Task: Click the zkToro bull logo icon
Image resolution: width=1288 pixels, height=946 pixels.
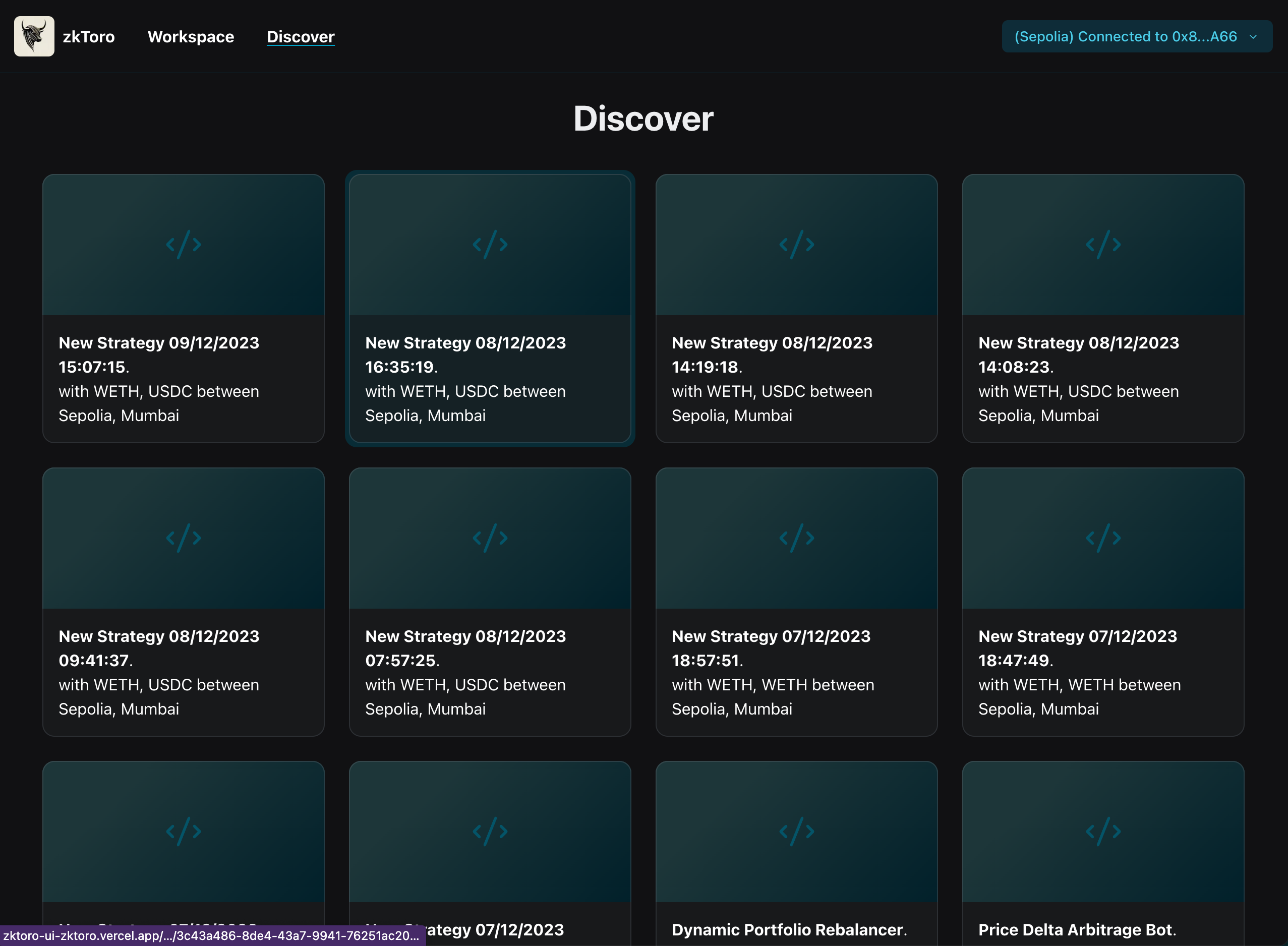Action: 34,36
